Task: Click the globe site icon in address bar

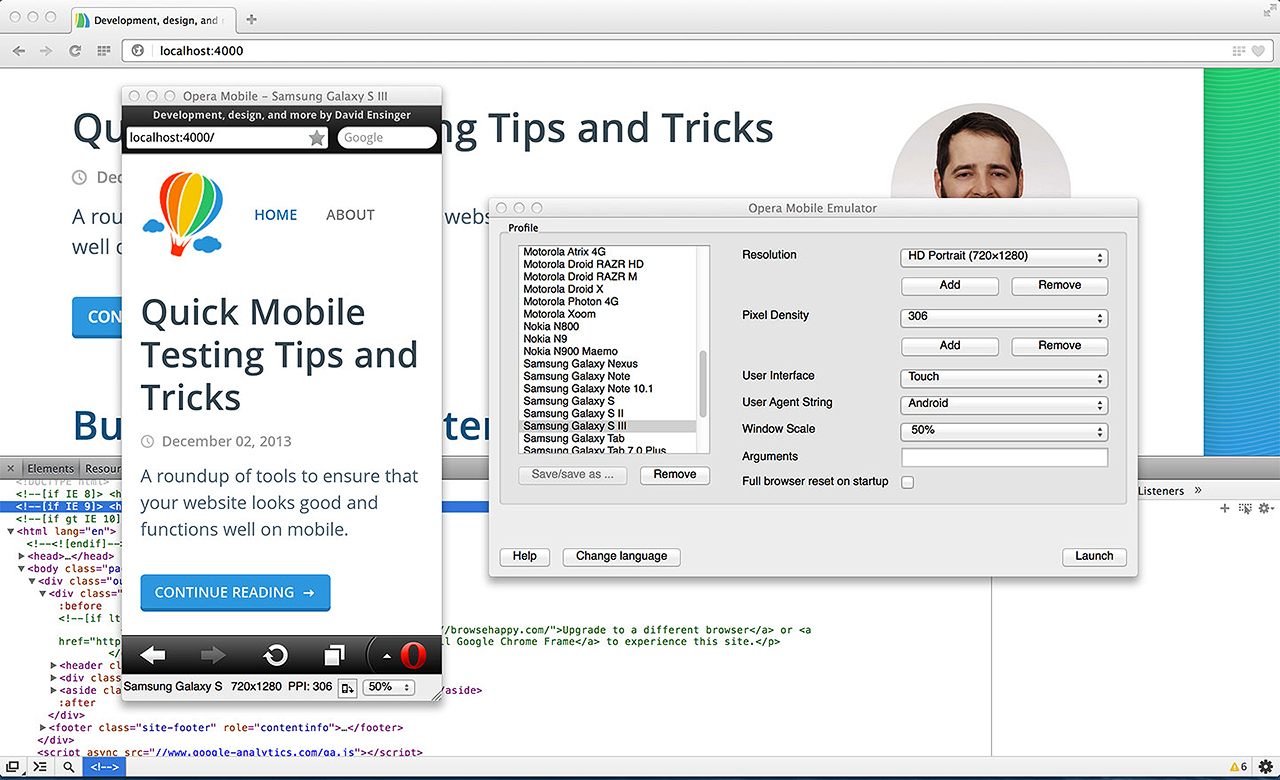Action: pyautogui.click(x=138, y=51)
